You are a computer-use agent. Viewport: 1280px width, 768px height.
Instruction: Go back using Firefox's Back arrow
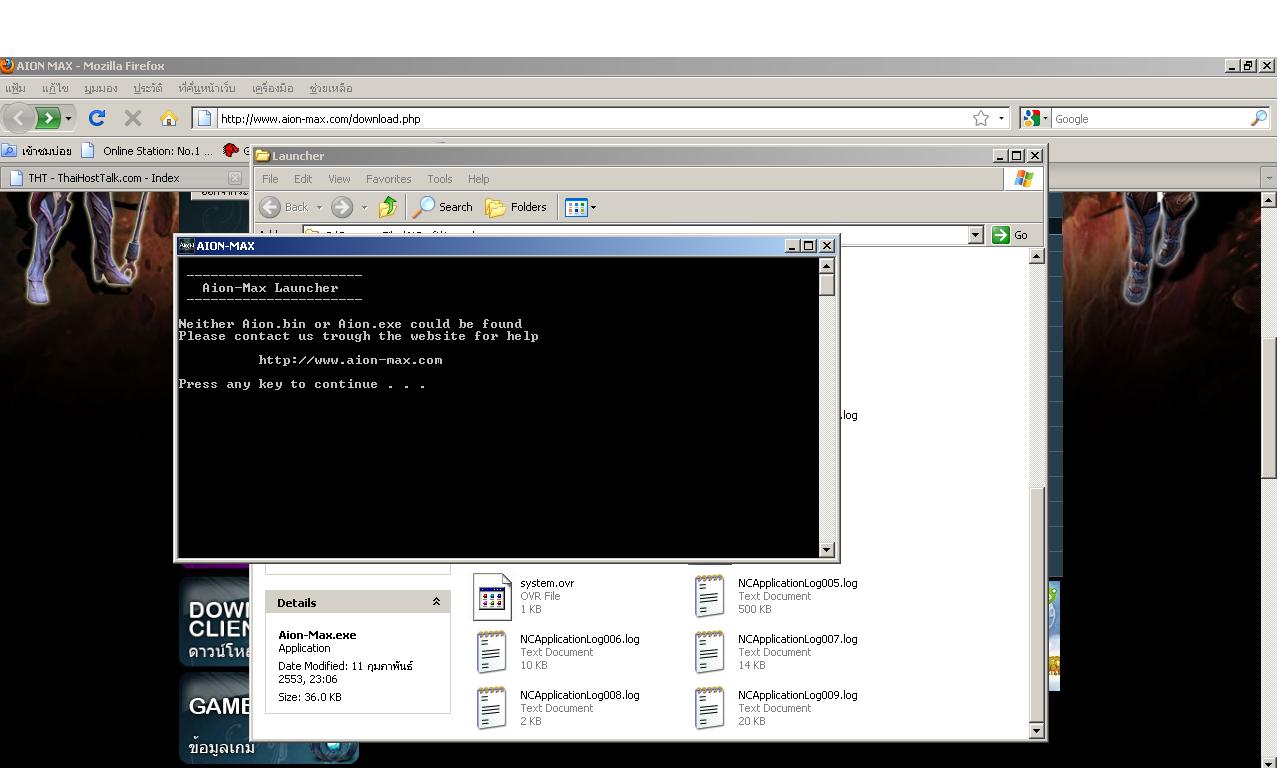[x=18, y=118]
